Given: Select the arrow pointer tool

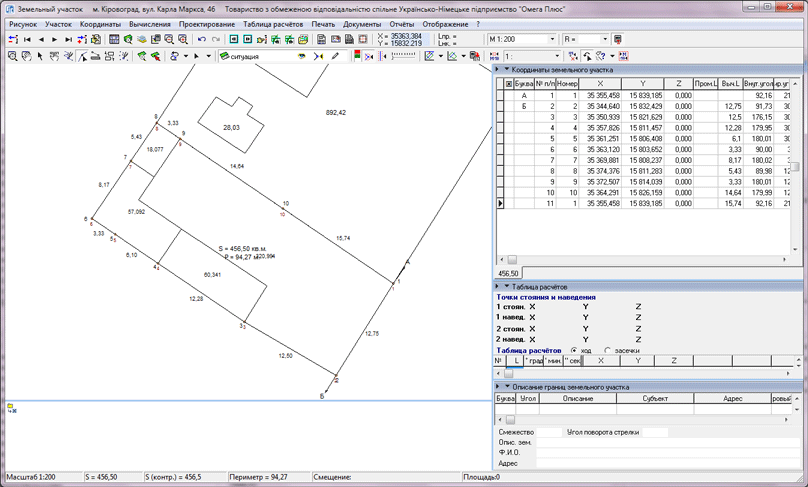Looking at the screenshot, I should click(40, 57).
